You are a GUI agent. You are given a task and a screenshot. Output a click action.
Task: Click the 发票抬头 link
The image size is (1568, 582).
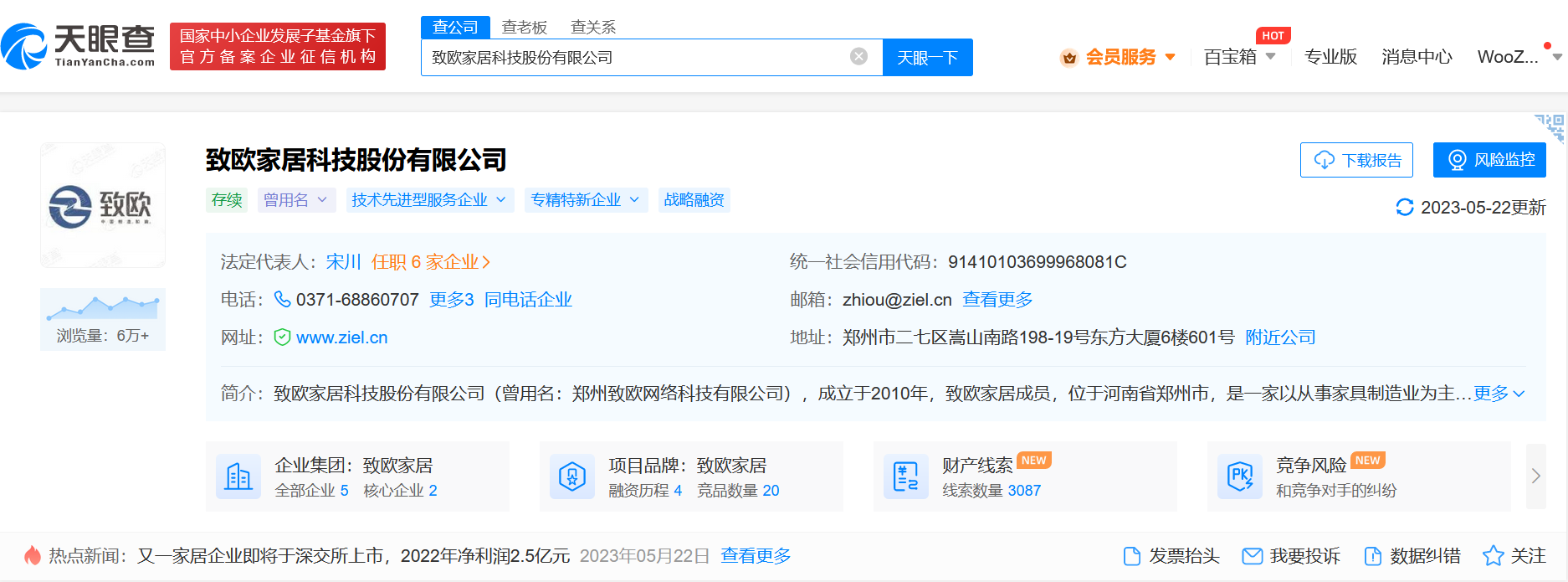click(1171, 556)
